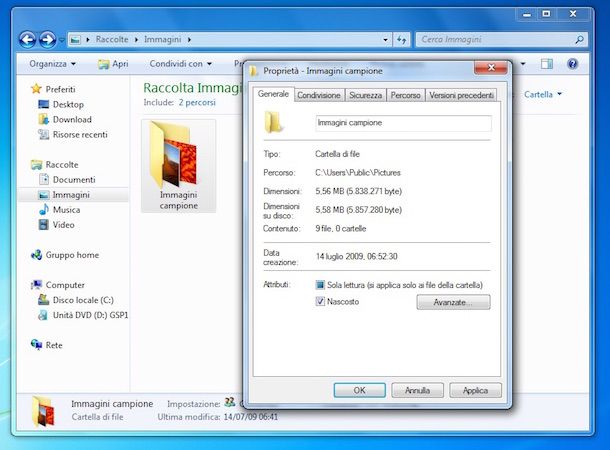
Task: Select Immagini library in sidebar
Action: pyautogui.click(x=71, y=194)
